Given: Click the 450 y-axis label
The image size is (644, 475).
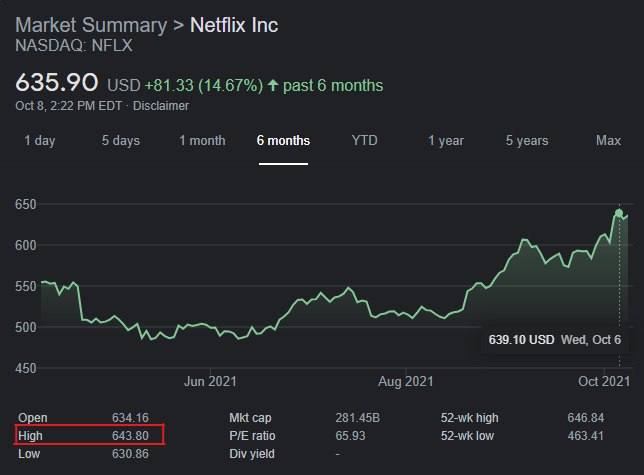Looking at the screenshot, I should point(26,369).
